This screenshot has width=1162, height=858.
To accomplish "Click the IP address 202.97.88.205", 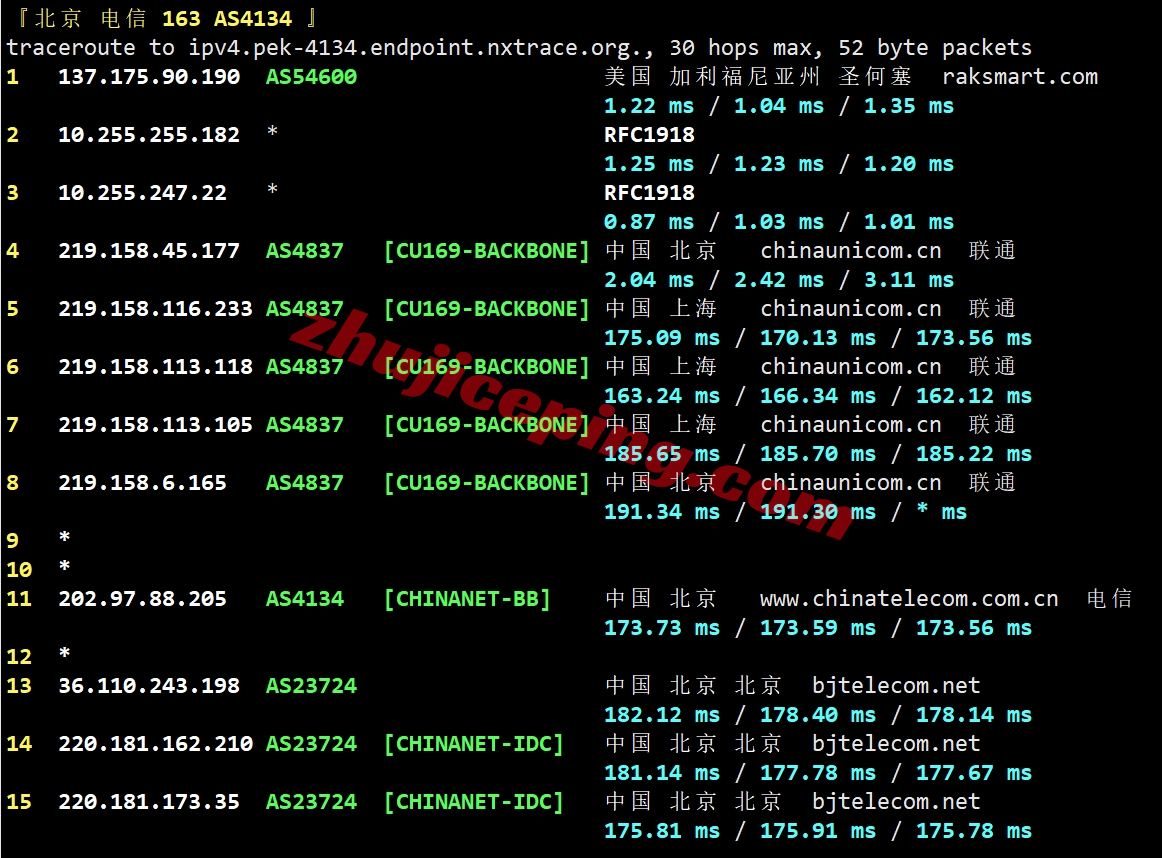I will click(x=142, y=599).
